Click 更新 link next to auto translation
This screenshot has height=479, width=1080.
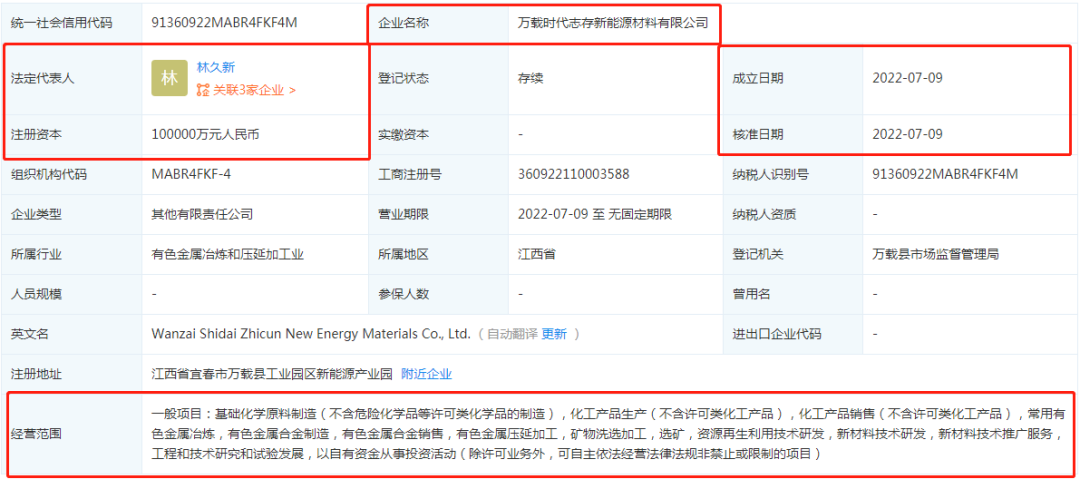[554, 334]
